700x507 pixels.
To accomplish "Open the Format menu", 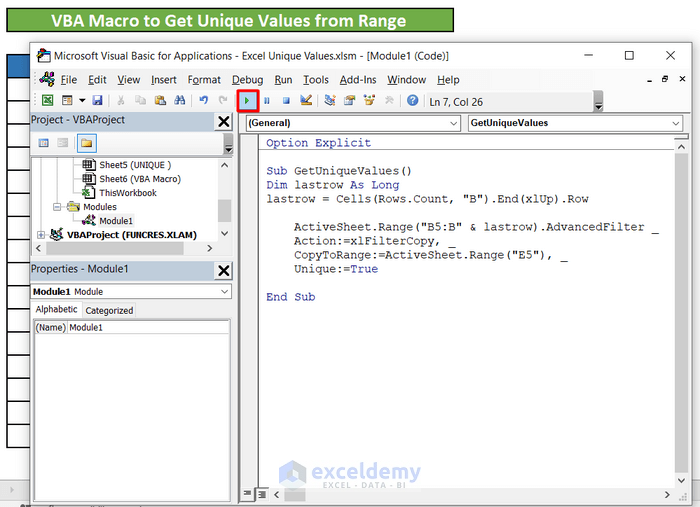I will [x=204, y=80].
